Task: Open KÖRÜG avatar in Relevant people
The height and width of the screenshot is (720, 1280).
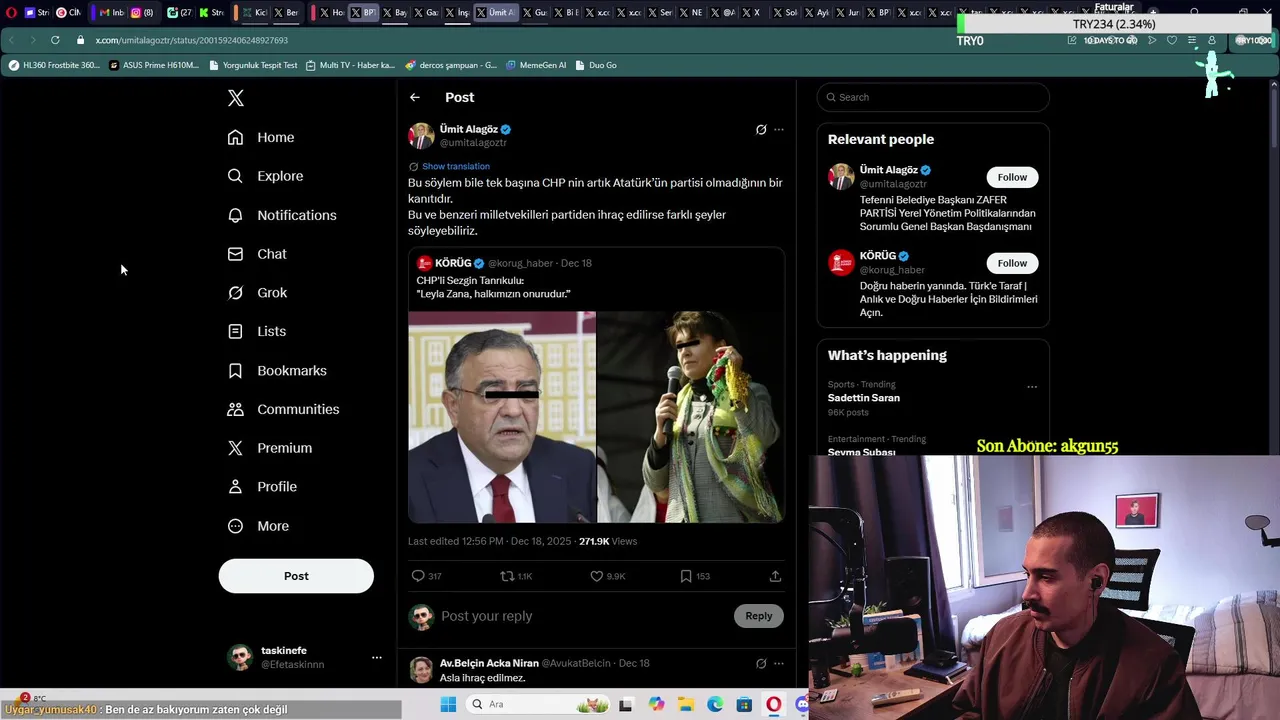Action: (x=841, y=263)
